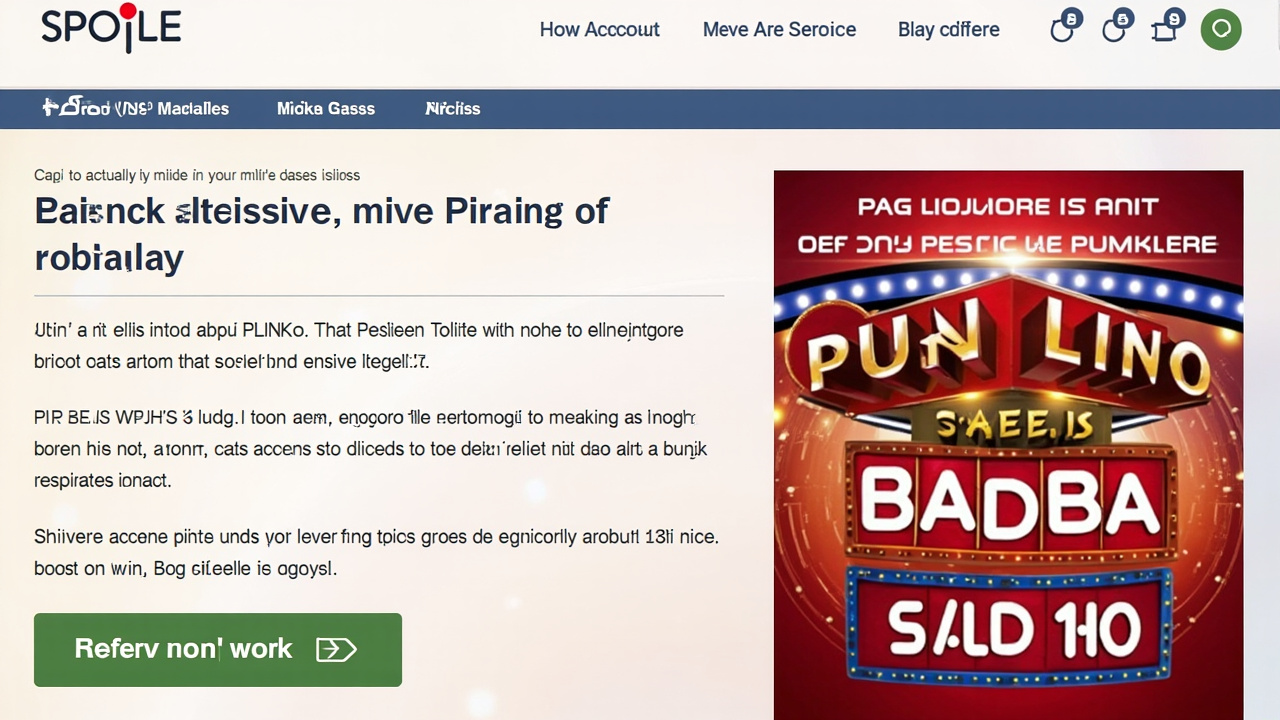Screen dimensions: 1280x720
Task: Select the Meve Are Seroice menu item
Action: click(779, 30)
